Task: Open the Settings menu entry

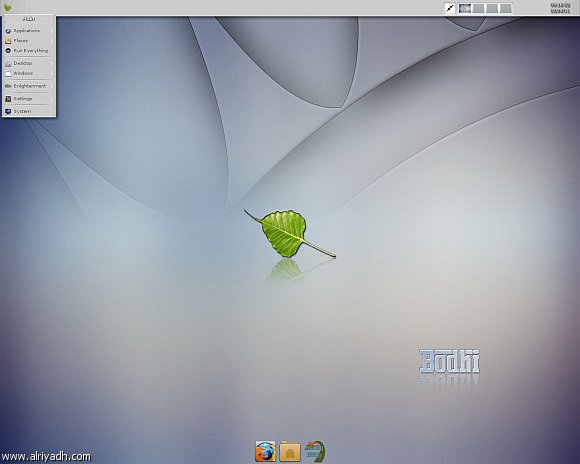Action: point(29,99)
